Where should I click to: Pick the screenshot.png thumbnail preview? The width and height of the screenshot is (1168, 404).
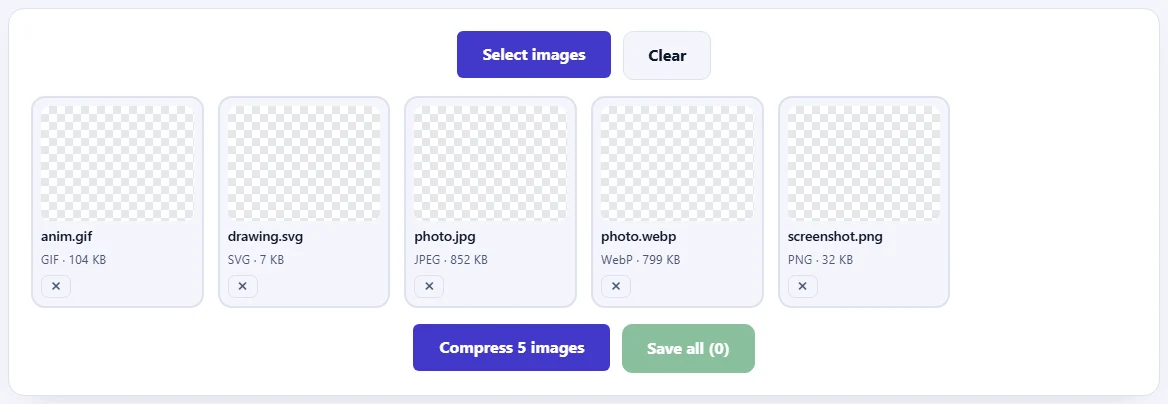click(x=864, y=162)
